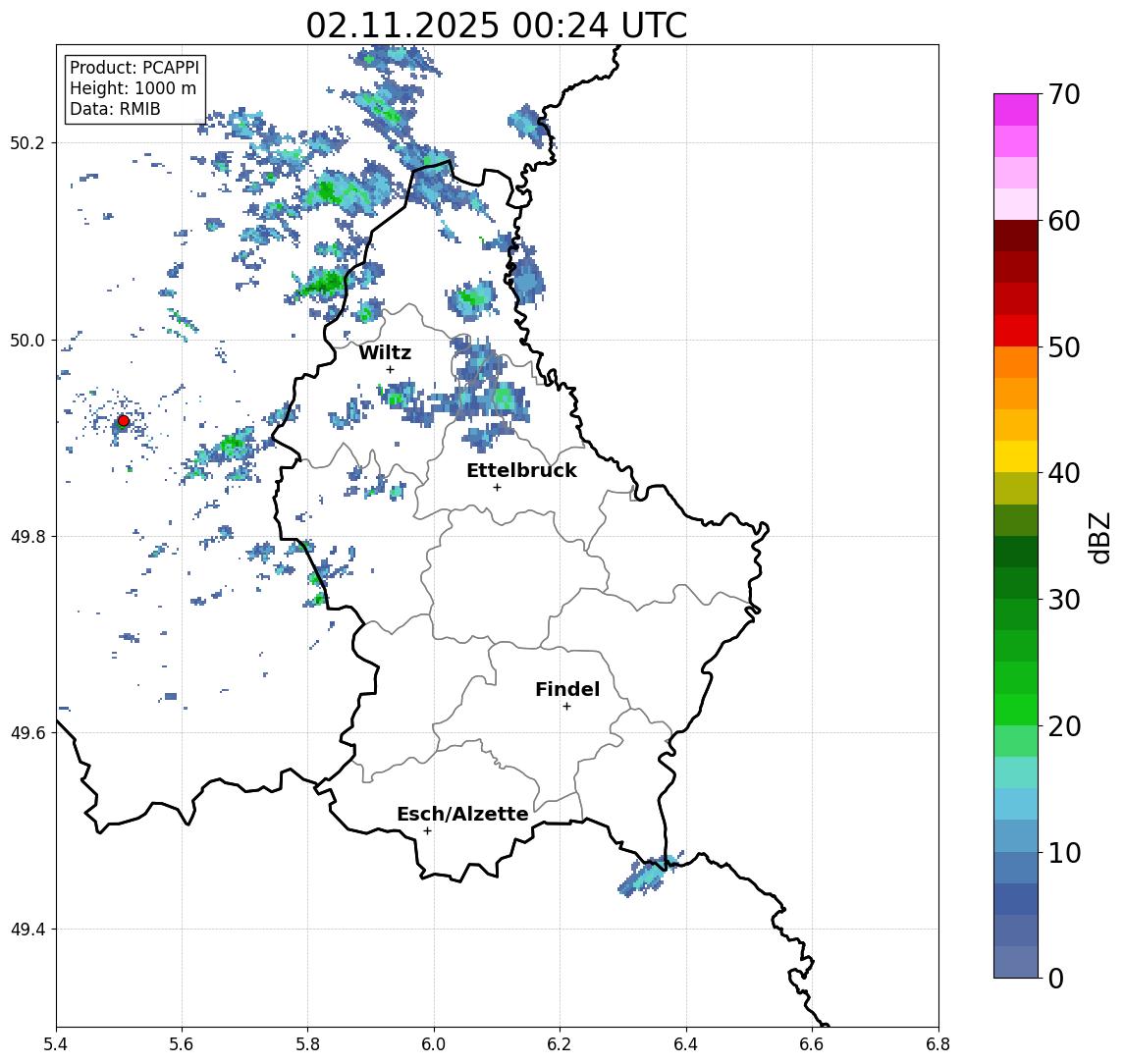Click the colorbar tick label 0
Viewport: 1124px width, 1064px height.
coord(1056,978)
